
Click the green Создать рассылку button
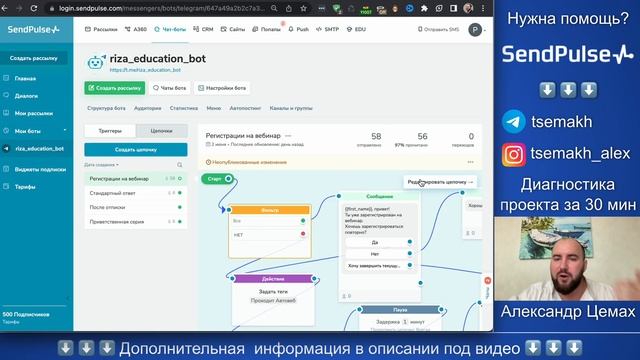115,88
